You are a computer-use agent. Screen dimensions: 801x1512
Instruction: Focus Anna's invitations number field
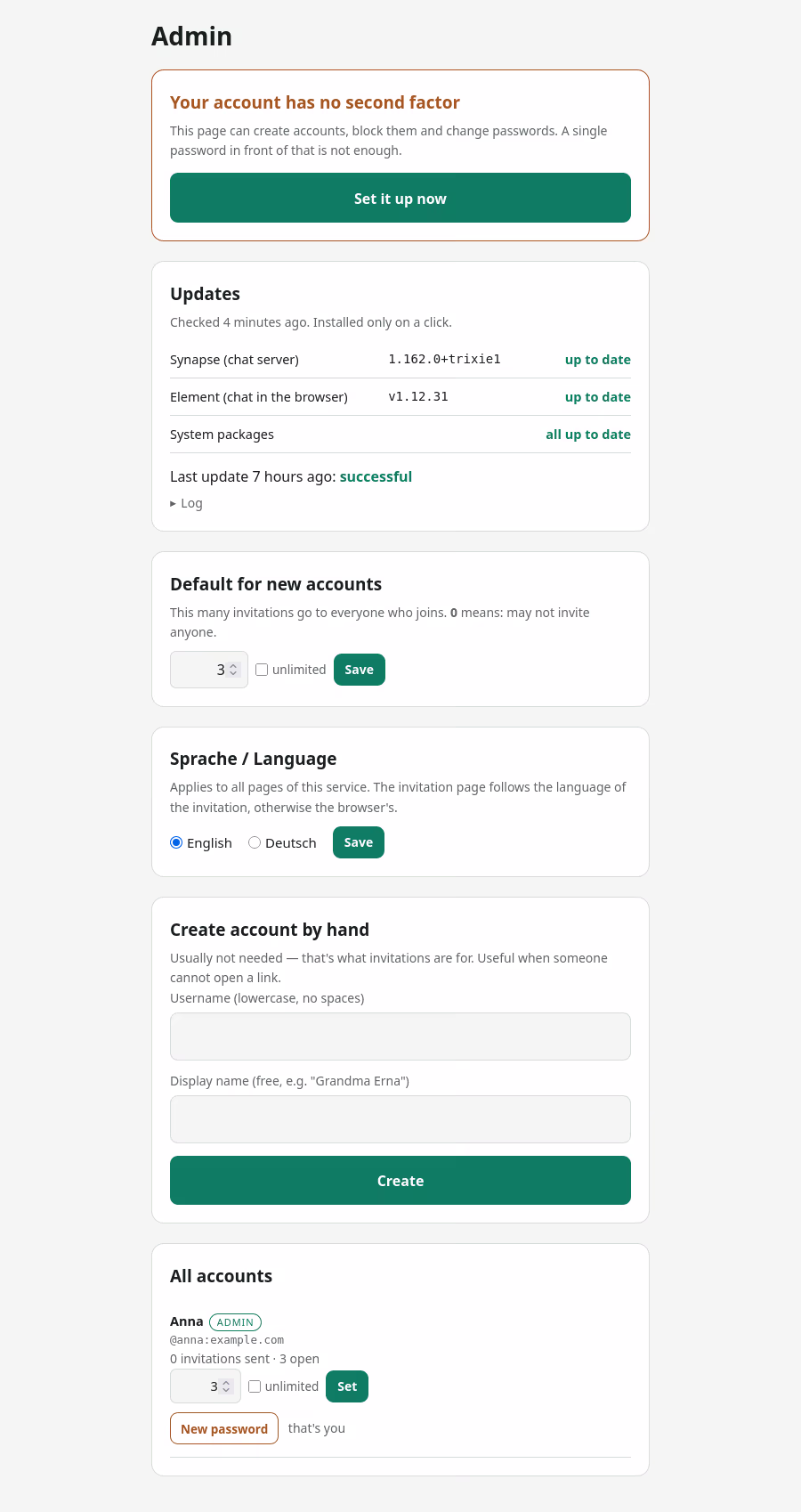click(x=206, y=1386)
